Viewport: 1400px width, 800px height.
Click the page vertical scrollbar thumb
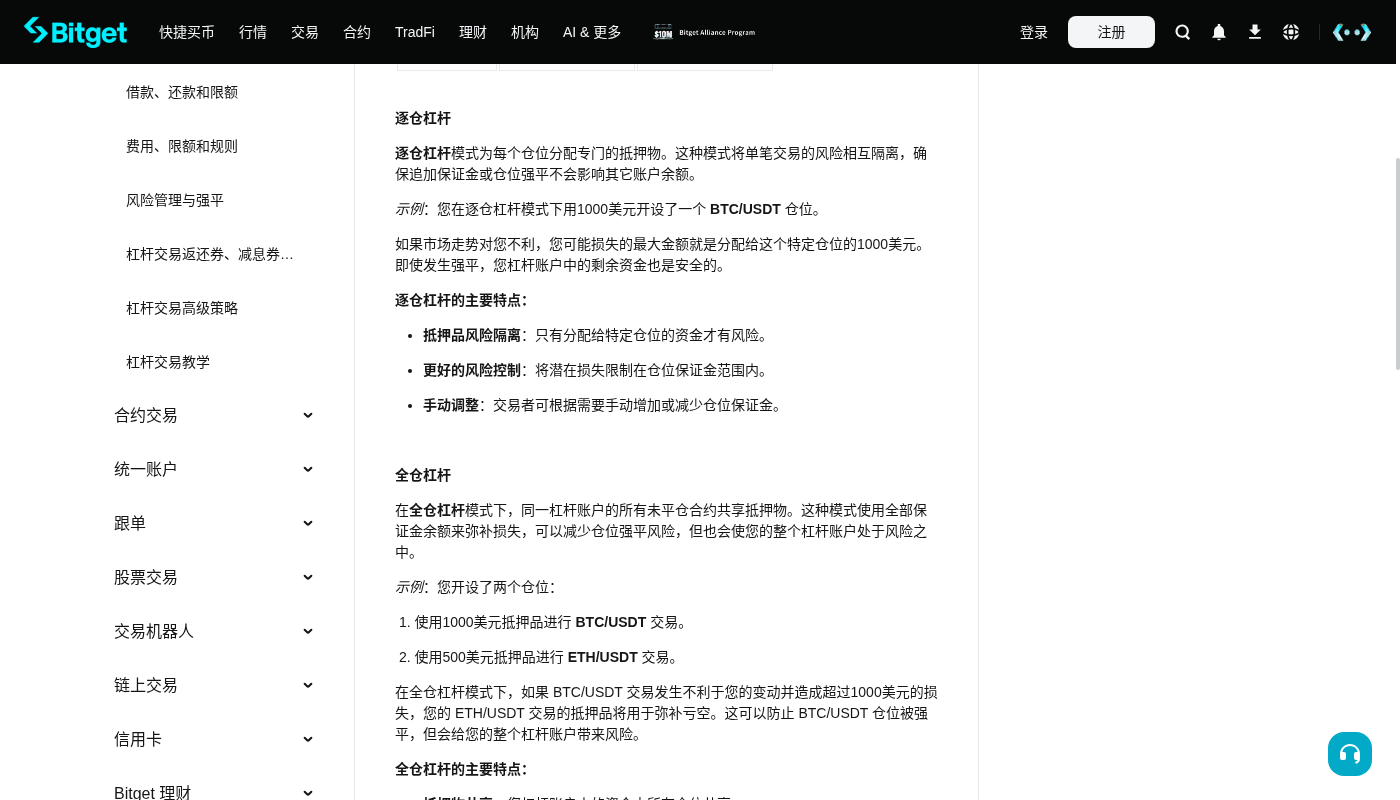point(1398,263)
